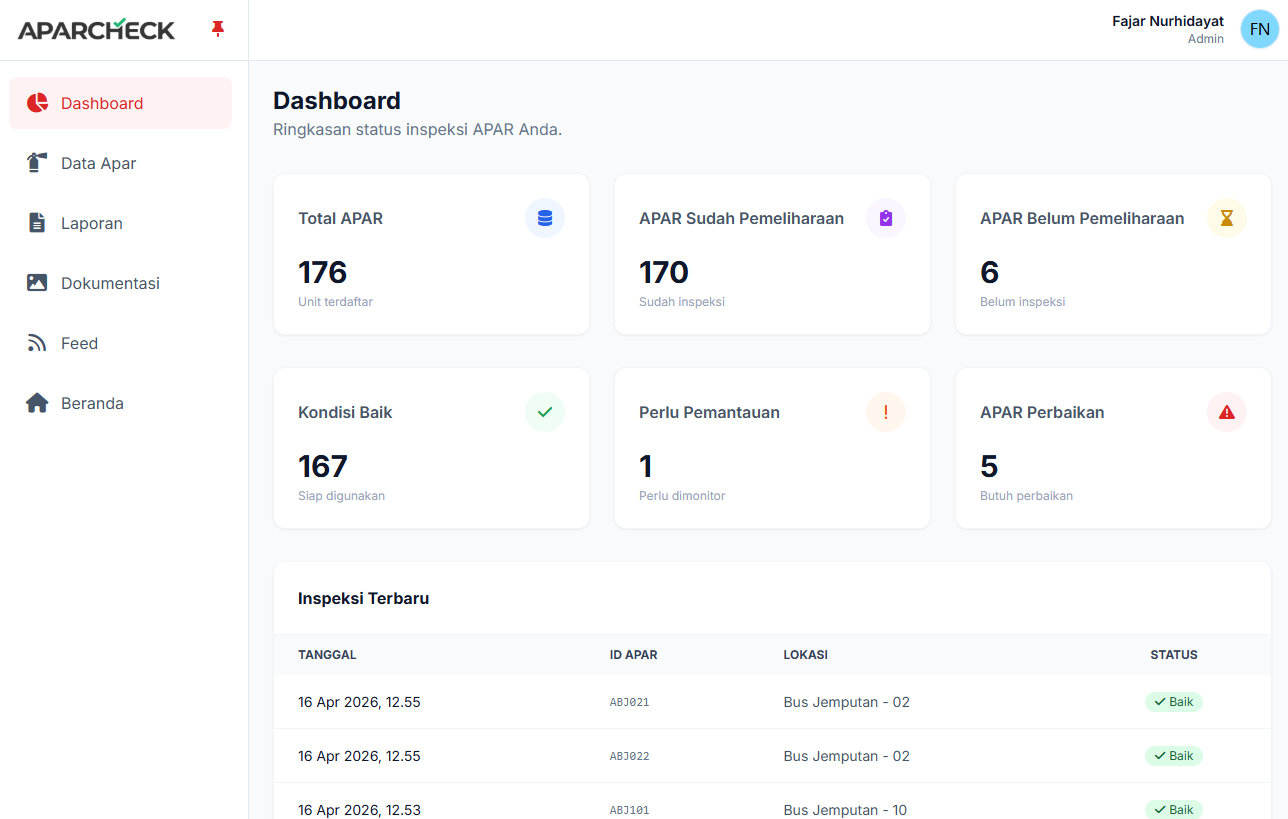Image resolution: width=1288 pixels, height=819 pixels.
Task: Open the Dokumentasi menu item
Action: coord(120,283)
